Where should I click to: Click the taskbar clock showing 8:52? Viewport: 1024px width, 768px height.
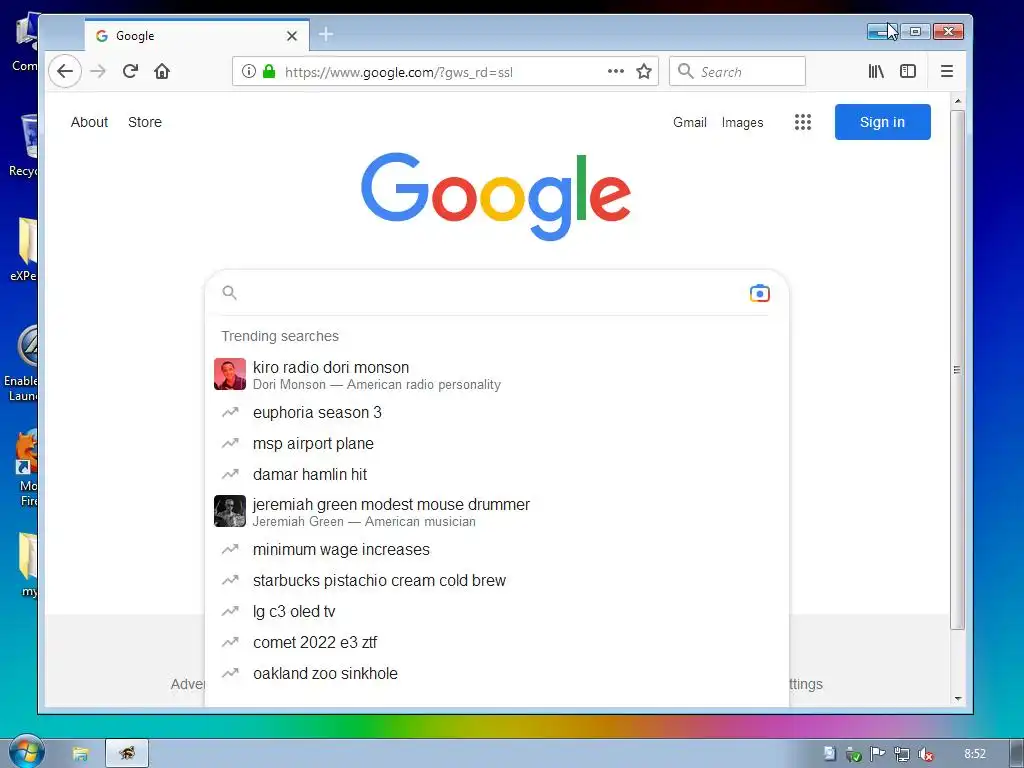(975, 754)
